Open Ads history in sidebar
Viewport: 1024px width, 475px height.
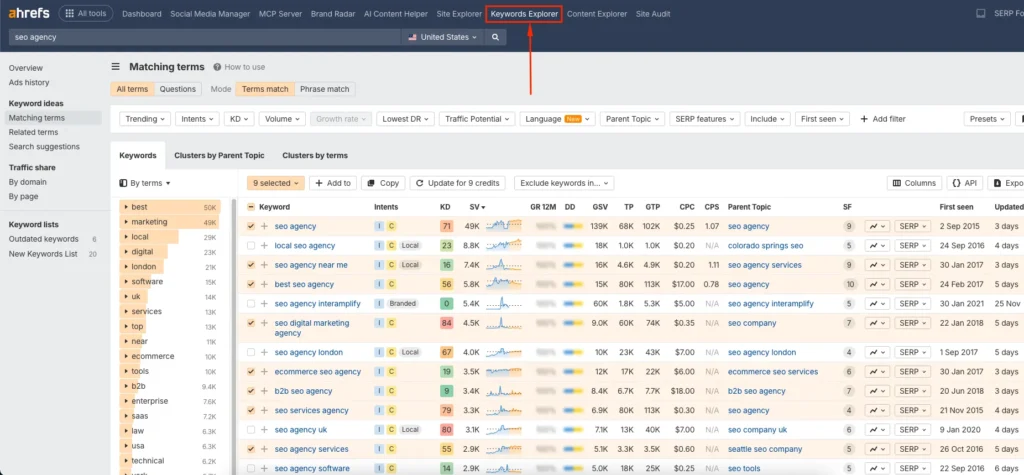pos(29,82)
